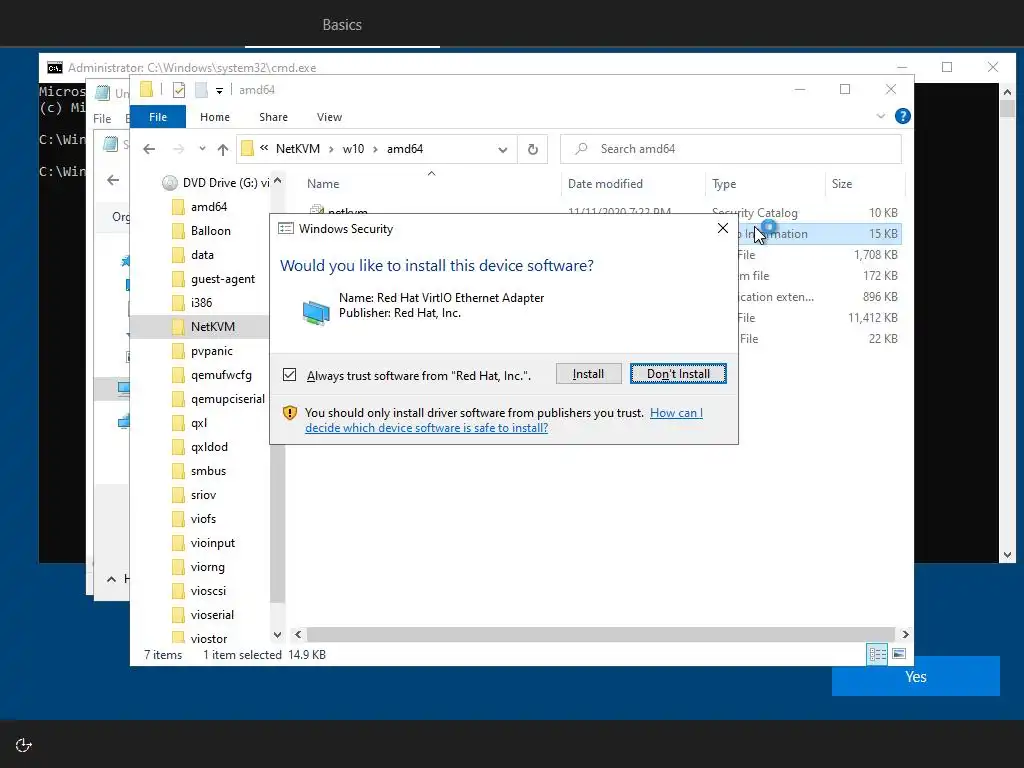The width and height of the screenshot is (1024, 768).
Task: Click the 10 KB Security Catalog file row
Action: coord(603,212)
